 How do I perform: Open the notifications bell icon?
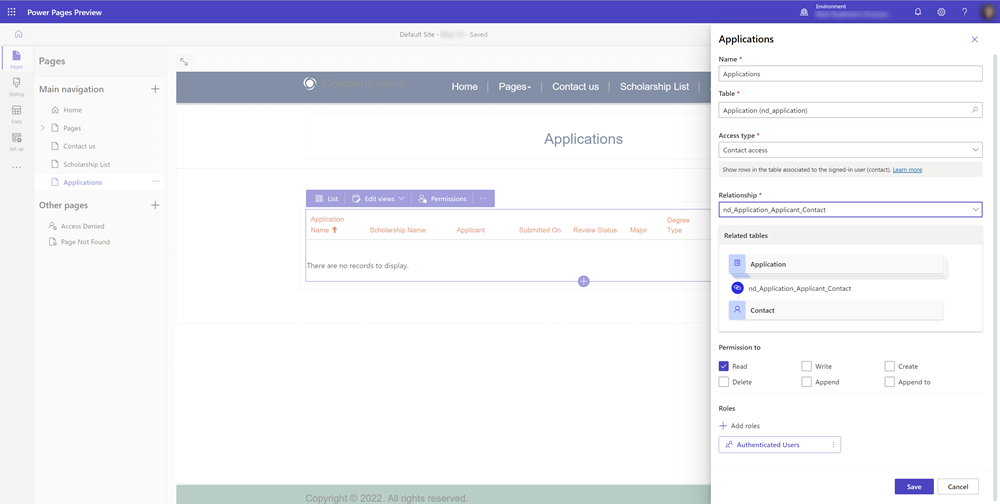pos(918,11)
